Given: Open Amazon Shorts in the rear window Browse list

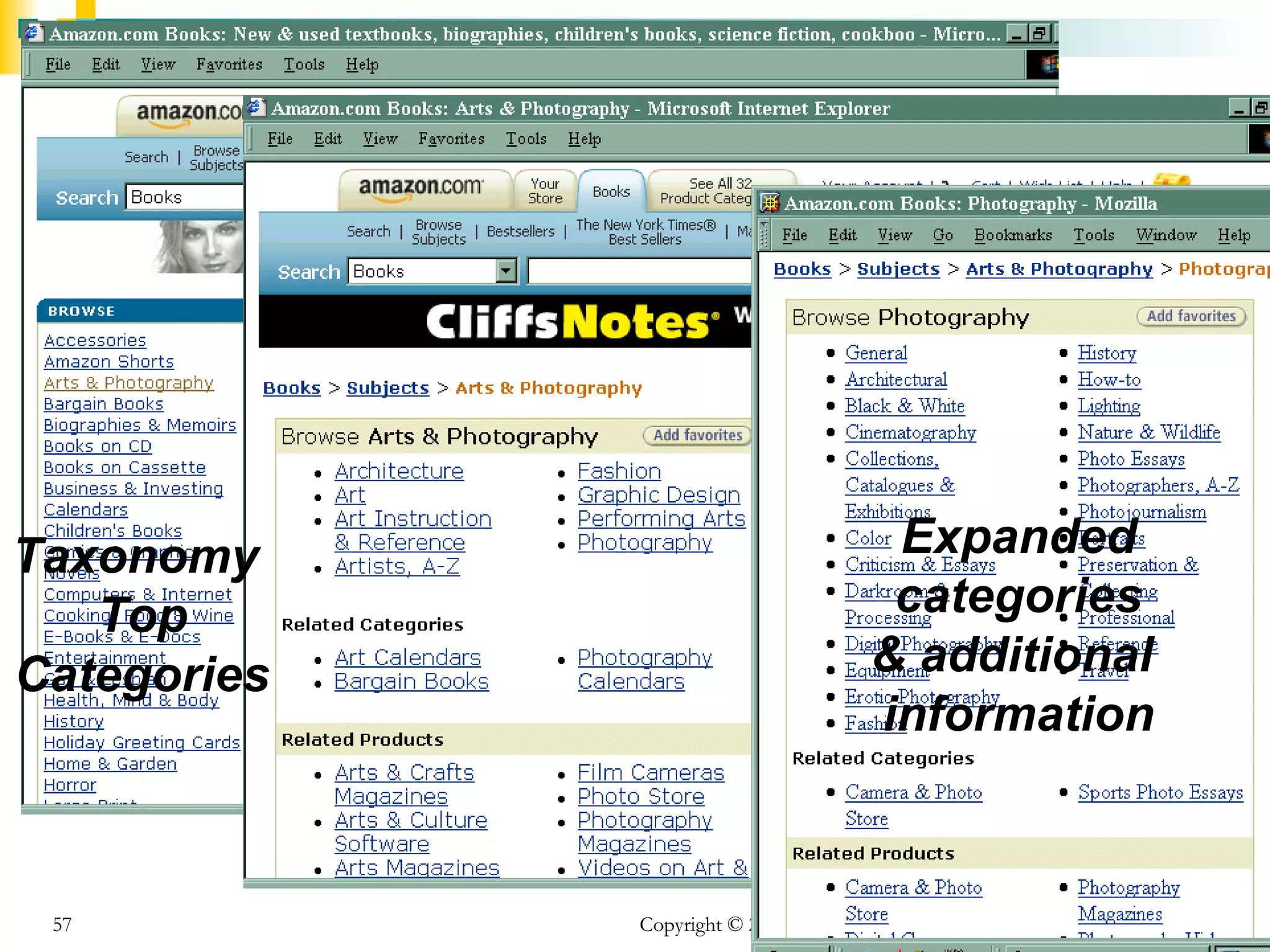Looking at the screenshot, I should pyautogui.click(x=109, y=361).
